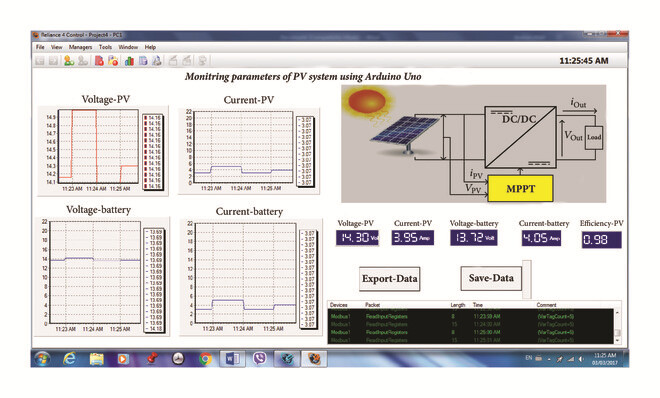
Task: Open the Window menu
Action: pos(128,47)
